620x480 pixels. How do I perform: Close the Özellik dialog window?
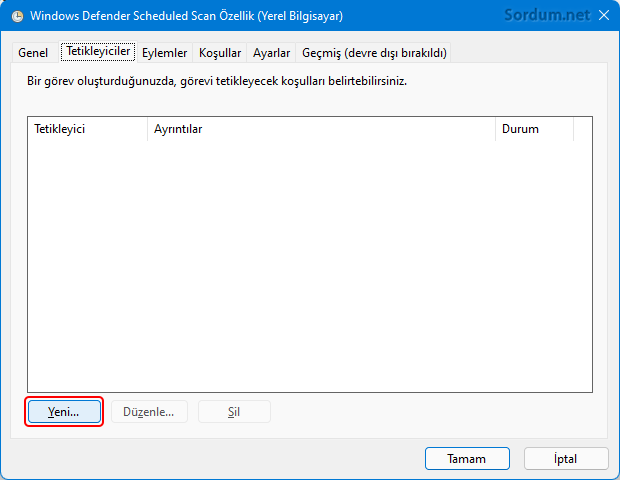click(604, 15)
